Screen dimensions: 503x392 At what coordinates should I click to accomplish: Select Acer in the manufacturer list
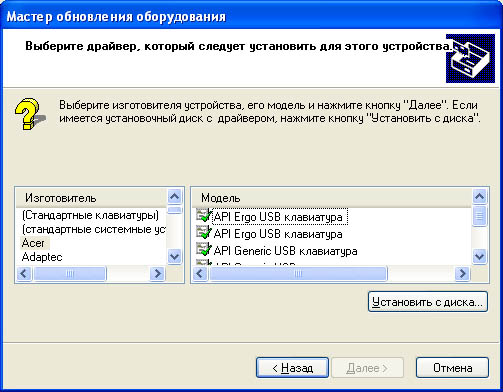(x=33, y=243)
